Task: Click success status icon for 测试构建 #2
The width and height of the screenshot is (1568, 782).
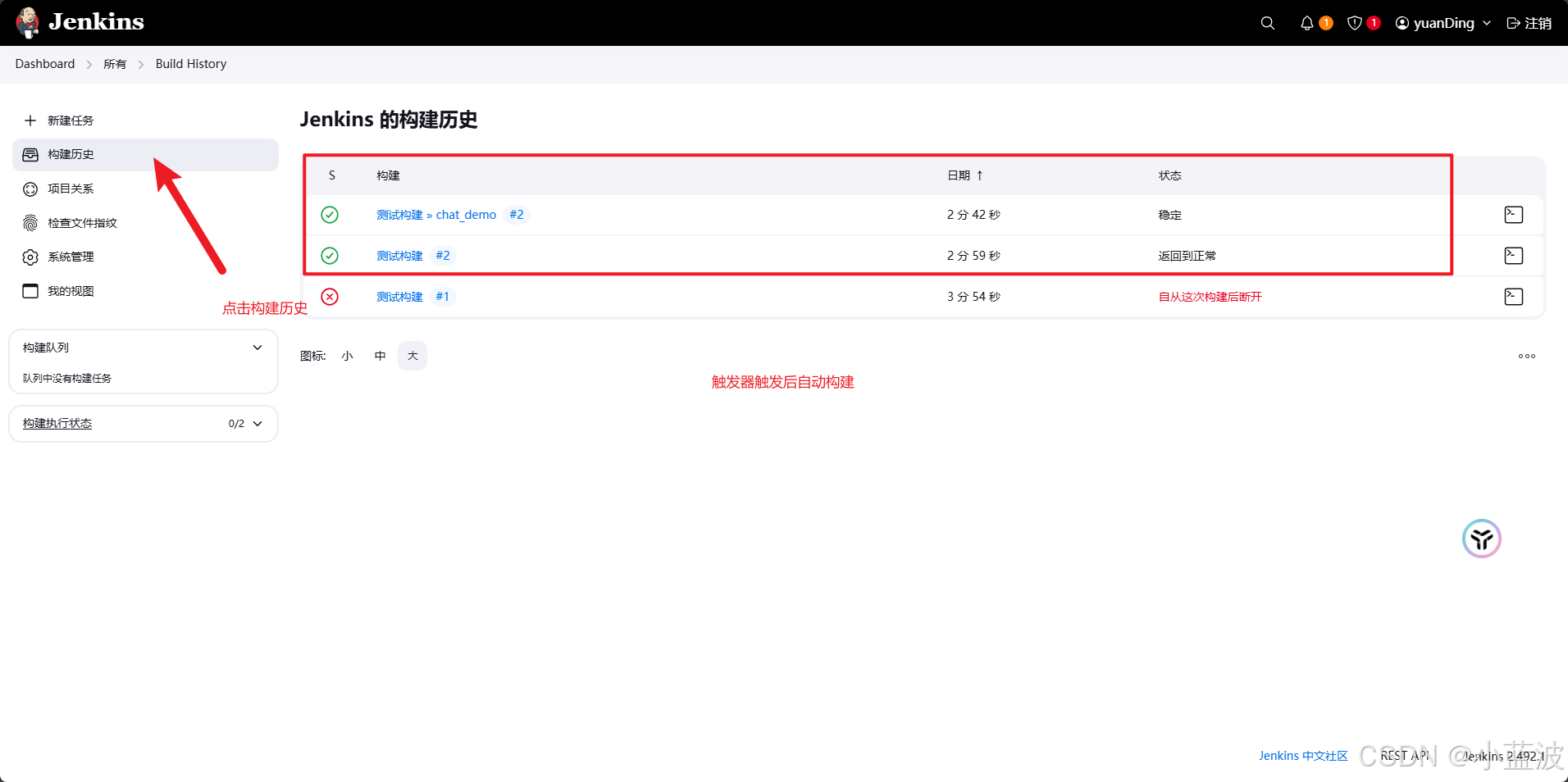Action: tap(330, 256)
